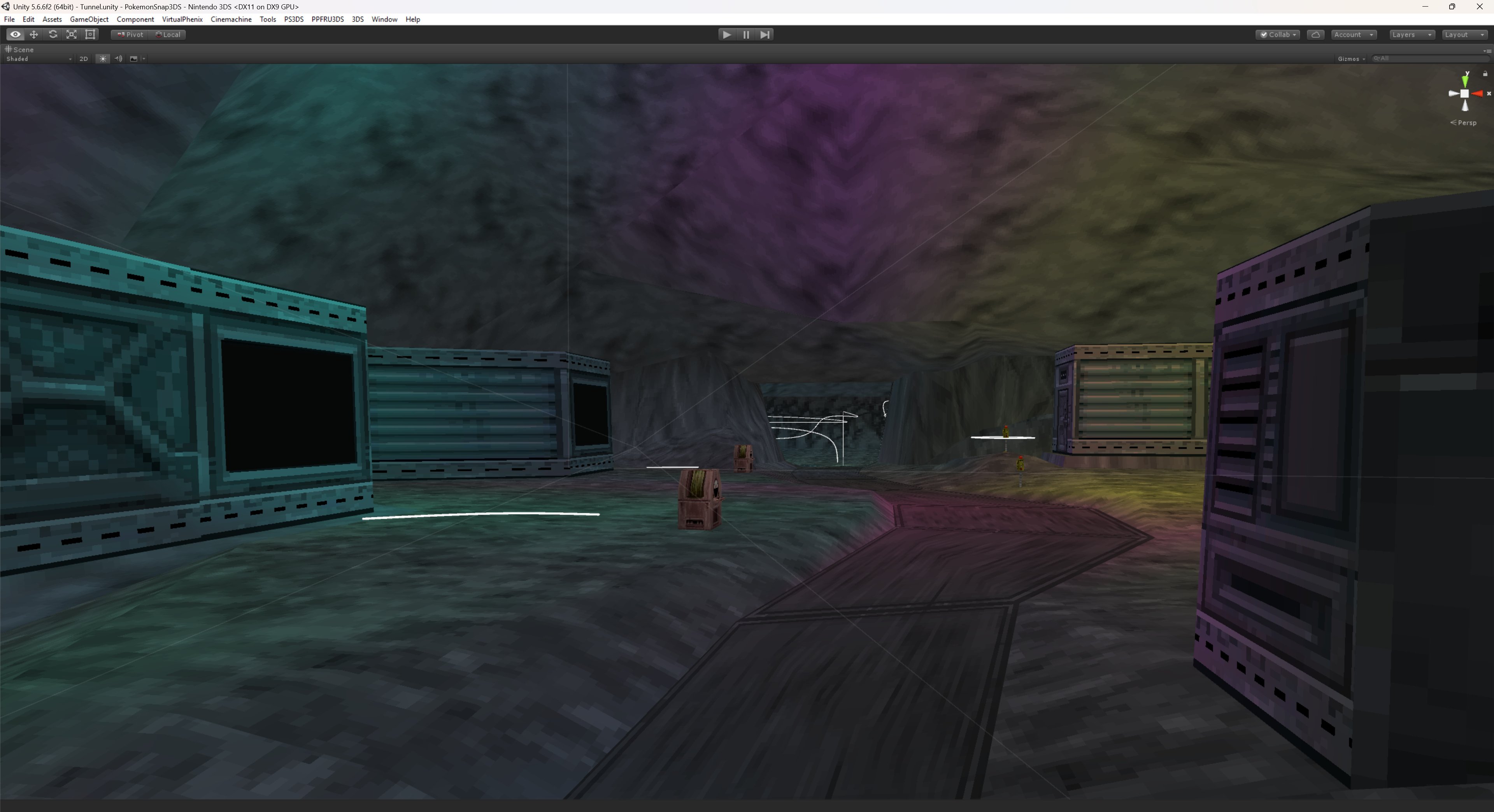Open the Cinemachine menu
The height and width of the screenshot is (812, 1494).
click(x=231, y=19)
